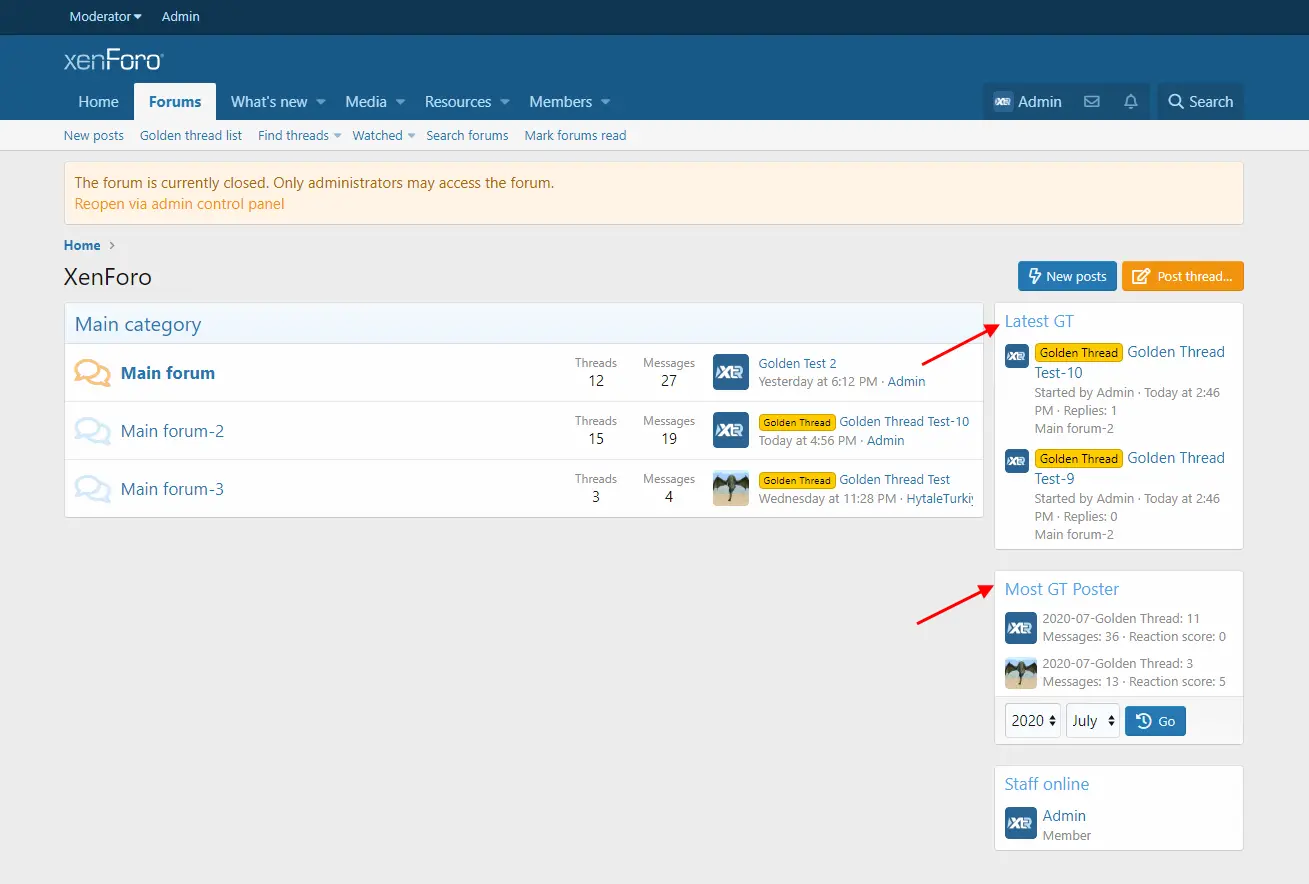The width and height of the screenshot is (1309, 884).
Task: Open the Main forum-2 link
Action: pyautogui.click(x=172, y=431)
